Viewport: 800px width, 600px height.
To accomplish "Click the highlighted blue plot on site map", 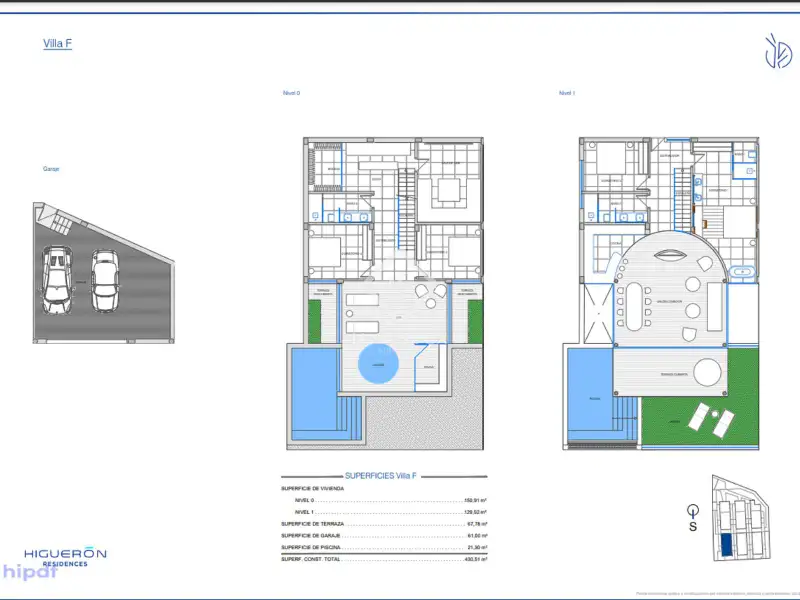I will [x=727, y=544].
